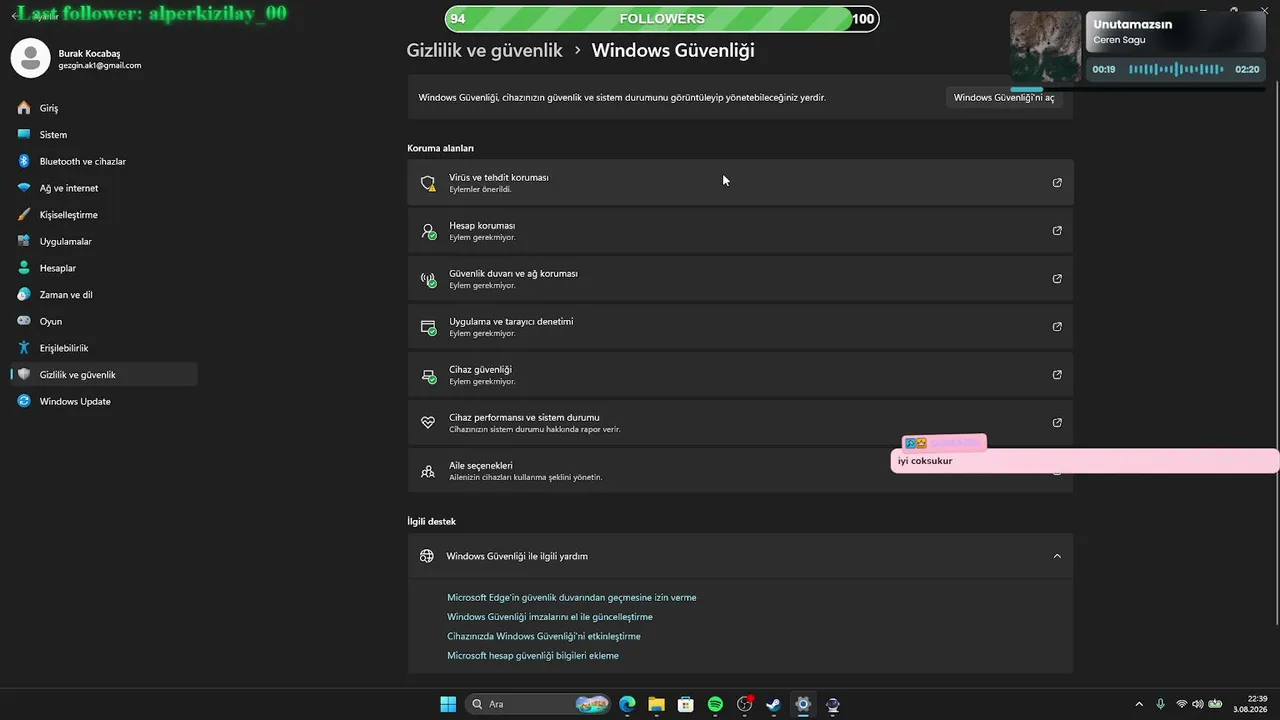Go back to Gizlilik ve güvenlik breadcrumb
This screenshot has width=1280, height=720.
click(x=485, y=50)
